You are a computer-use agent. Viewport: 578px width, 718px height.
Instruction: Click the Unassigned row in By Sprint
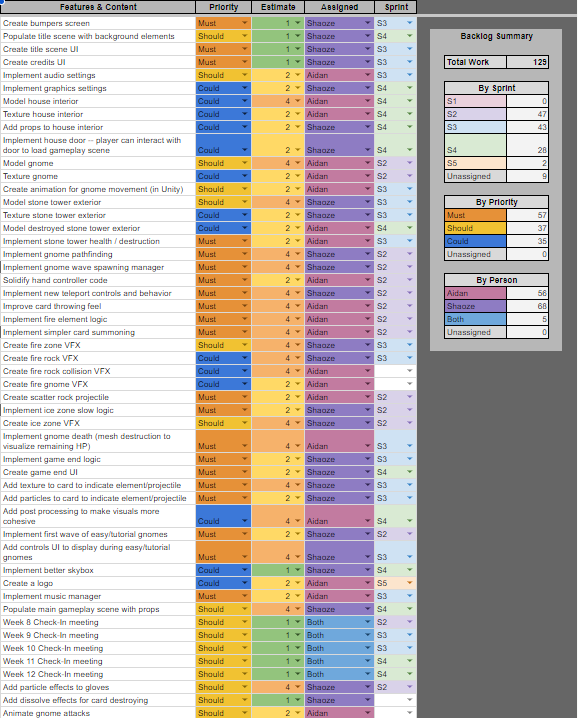(x=496, y=176)
